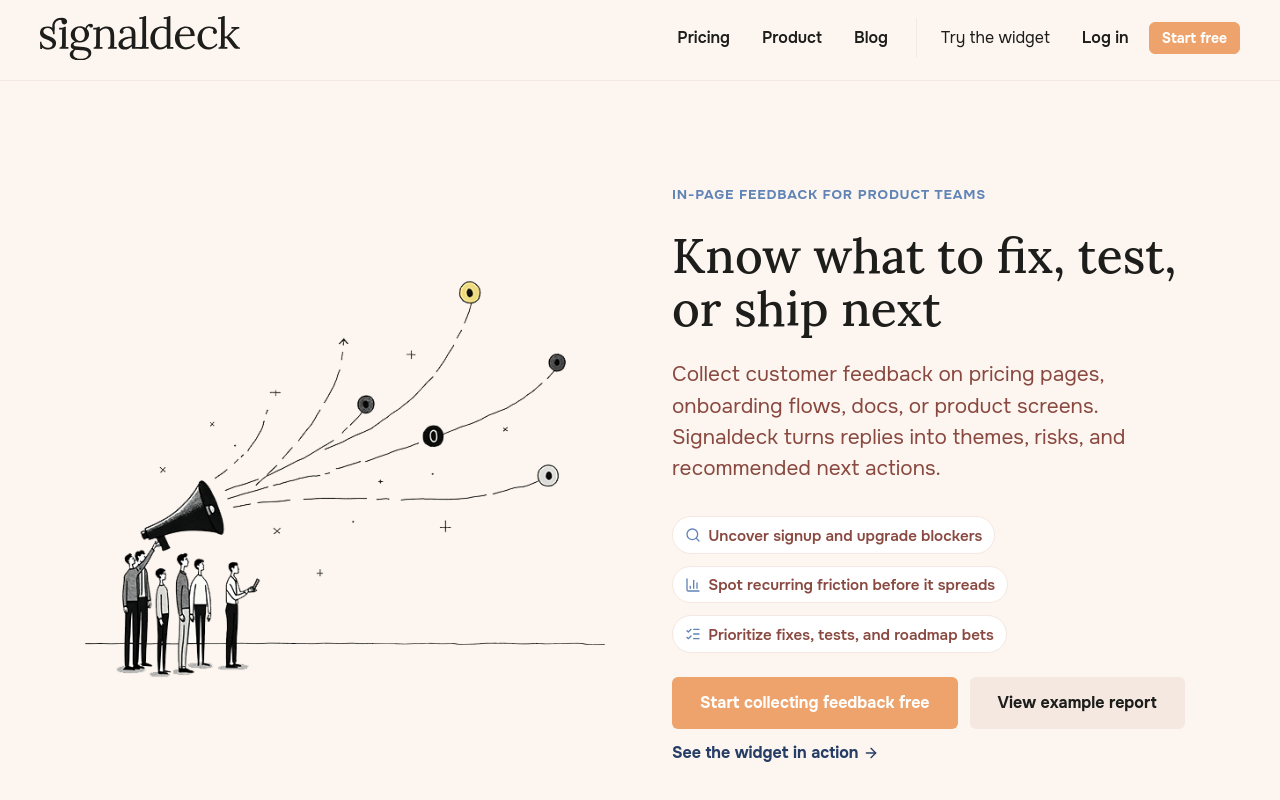Click the yellow dot in the illustration
Screen dimensions: 1280x800
click(x=470, y=293)
